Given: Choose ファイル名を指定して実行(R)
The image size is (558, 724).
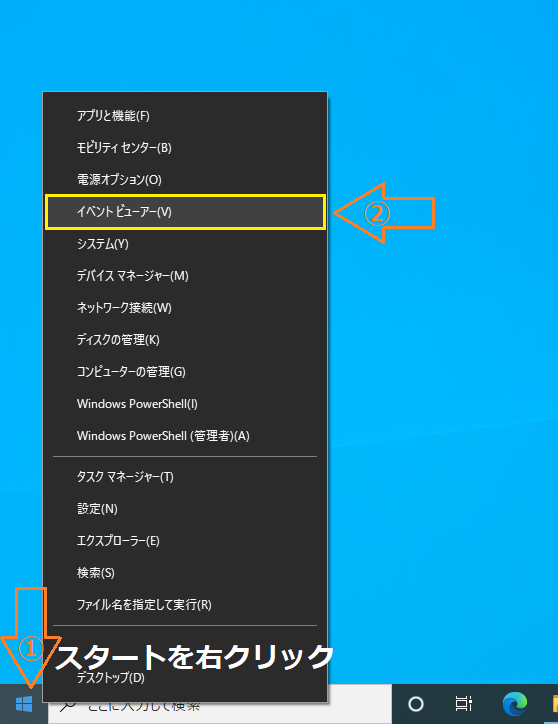Looking at the screenshot, I should (x=185, y=605).
